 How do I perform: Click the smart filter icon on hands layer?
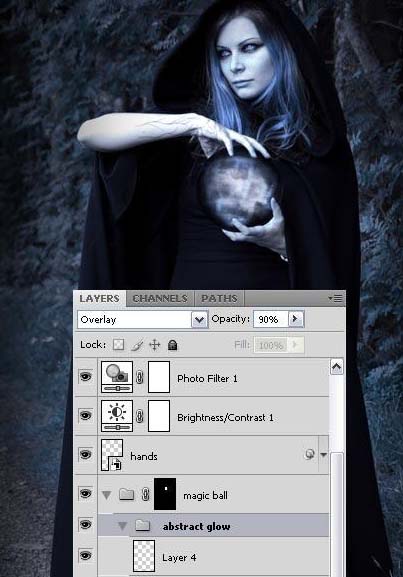click(x=310, y=455)
